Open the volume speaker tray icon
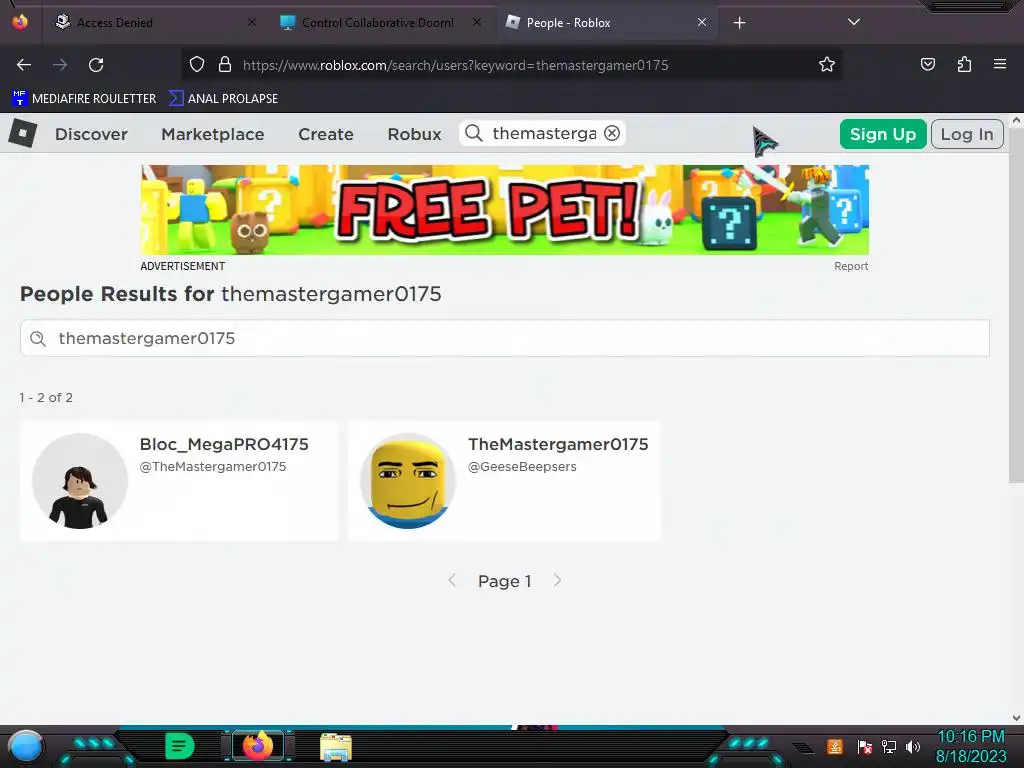This screenshot has height=768, width=1024. pos(913,746)
